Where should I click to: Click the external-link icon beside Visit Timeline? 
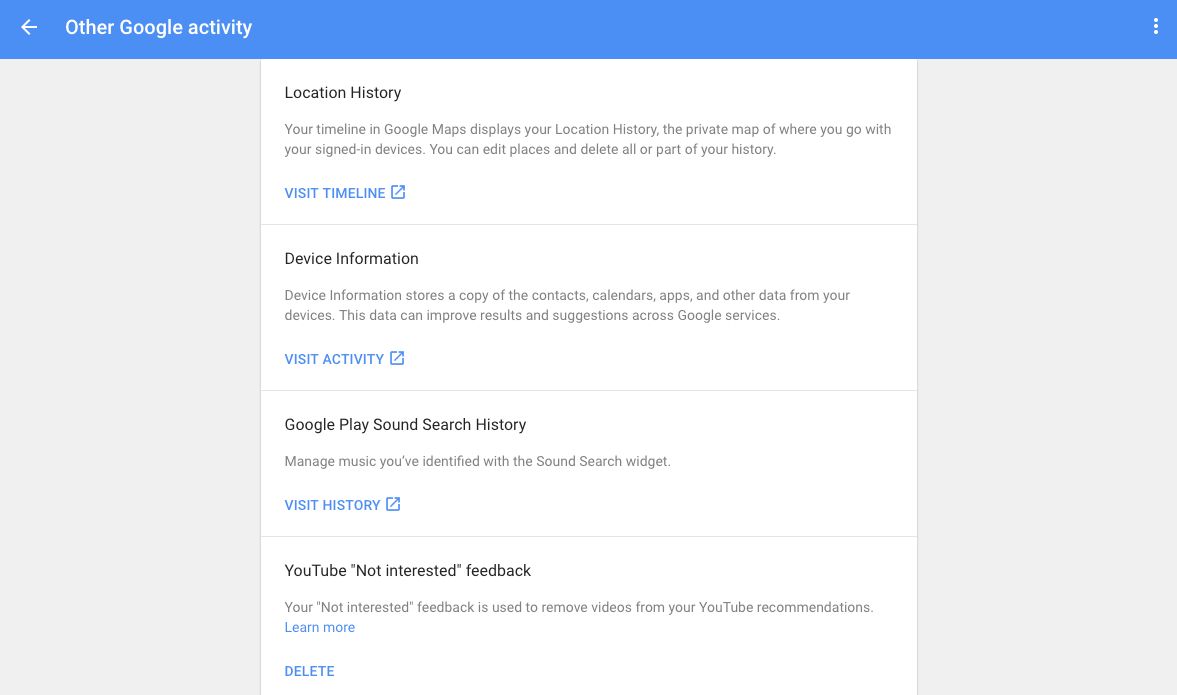point(398,192)
